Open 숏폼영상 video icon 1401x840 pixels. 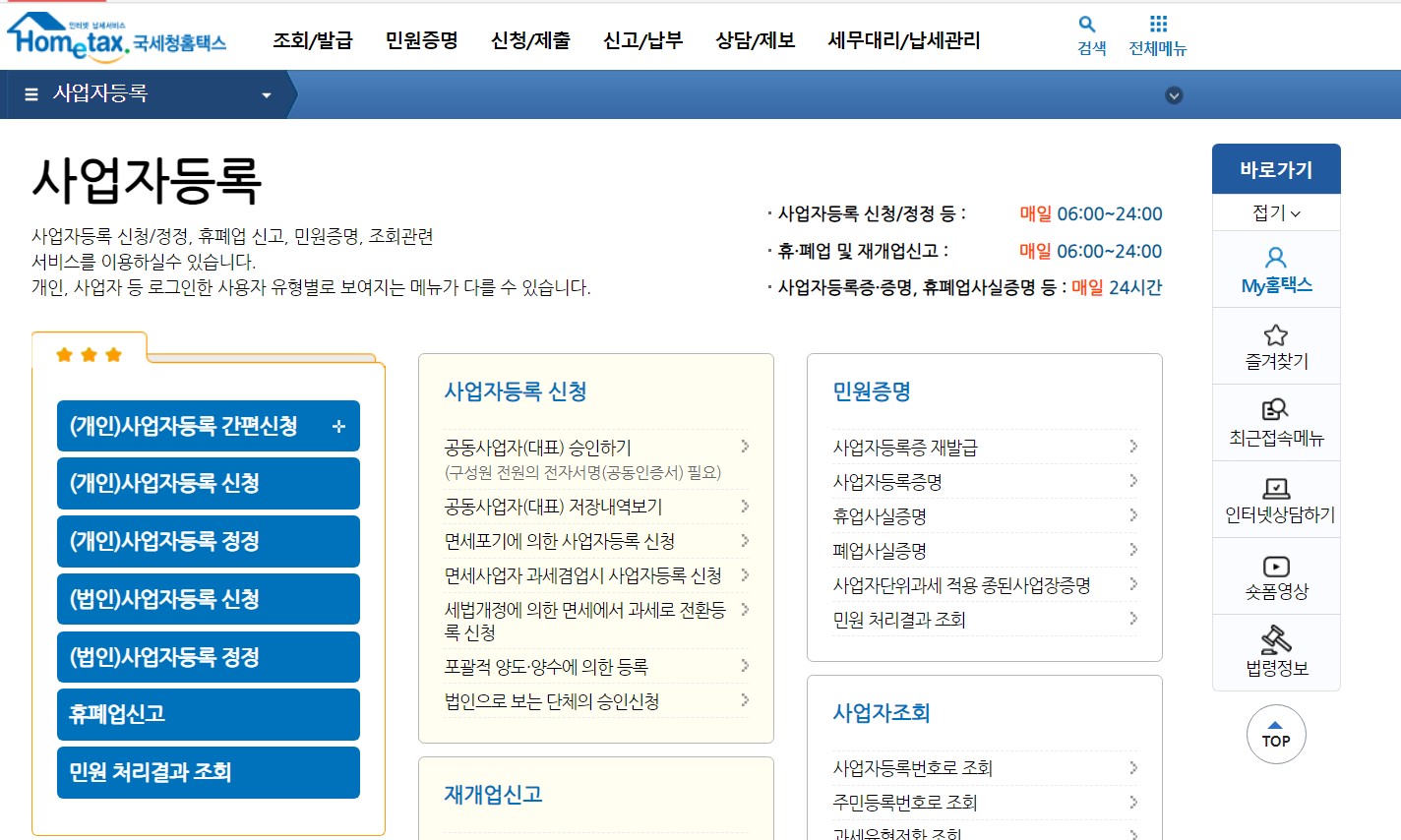tap(1276, 576)
